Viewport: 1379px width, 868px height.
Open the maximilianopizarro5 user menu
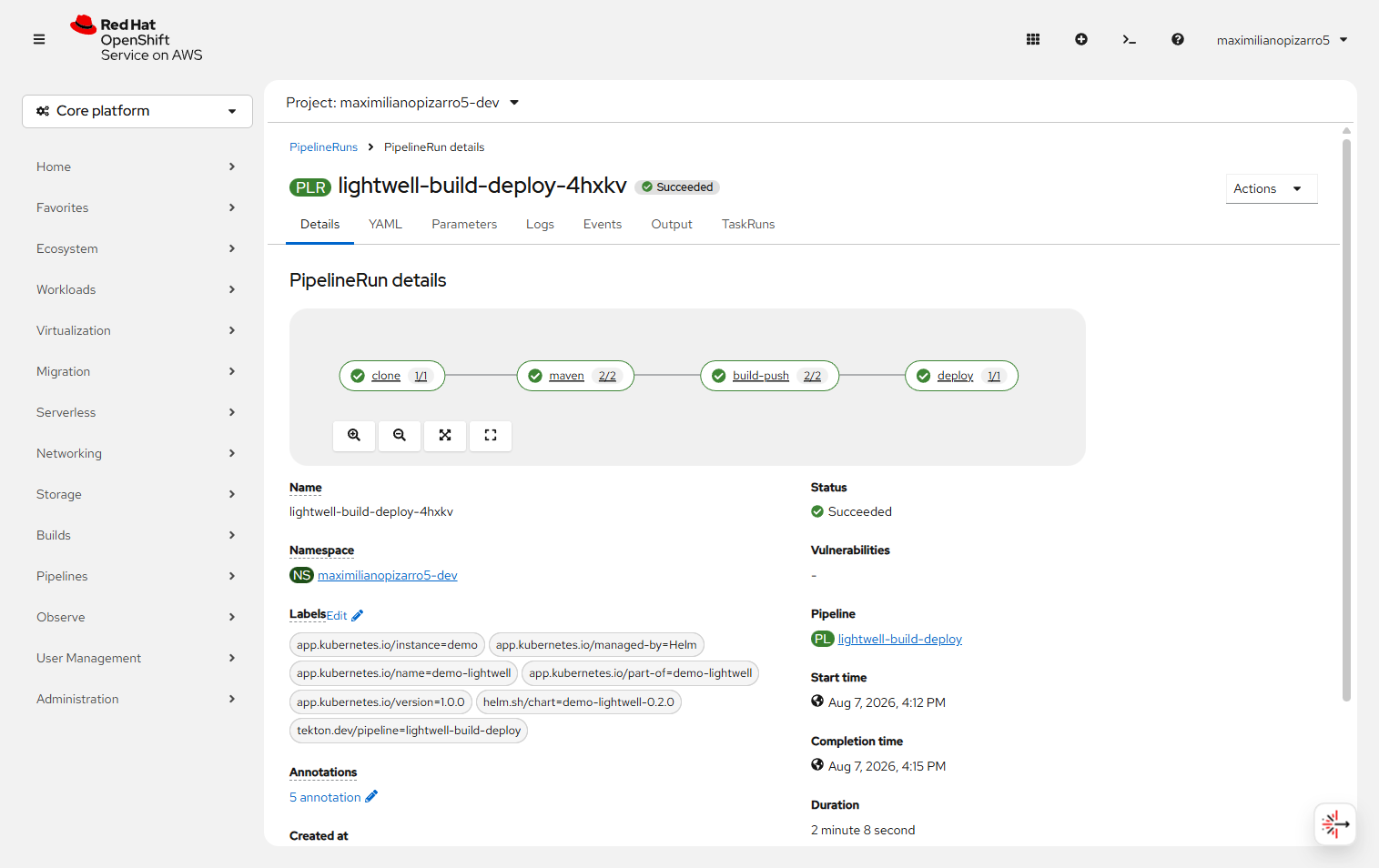(1283, 40)
